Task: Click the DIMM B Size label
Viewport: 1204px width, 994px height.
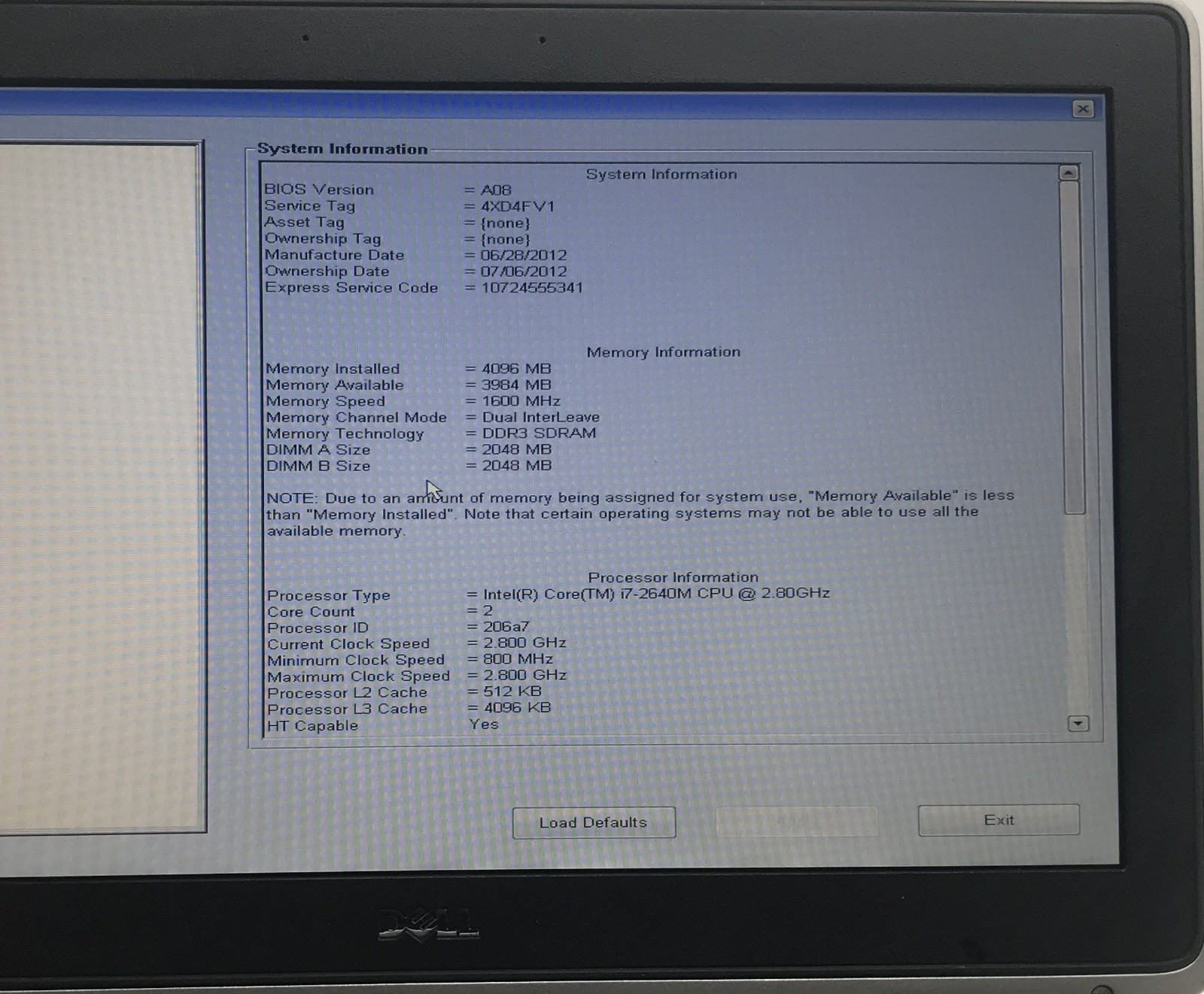Action: [x=318, y=466]
